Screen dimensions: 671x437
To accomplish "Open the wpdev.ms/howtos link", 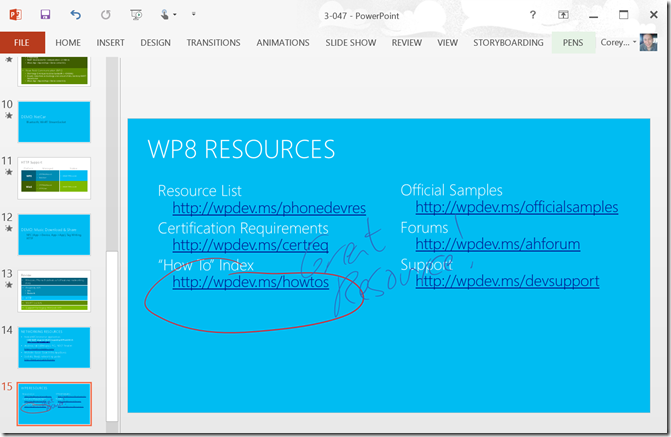I will (251, 282).
